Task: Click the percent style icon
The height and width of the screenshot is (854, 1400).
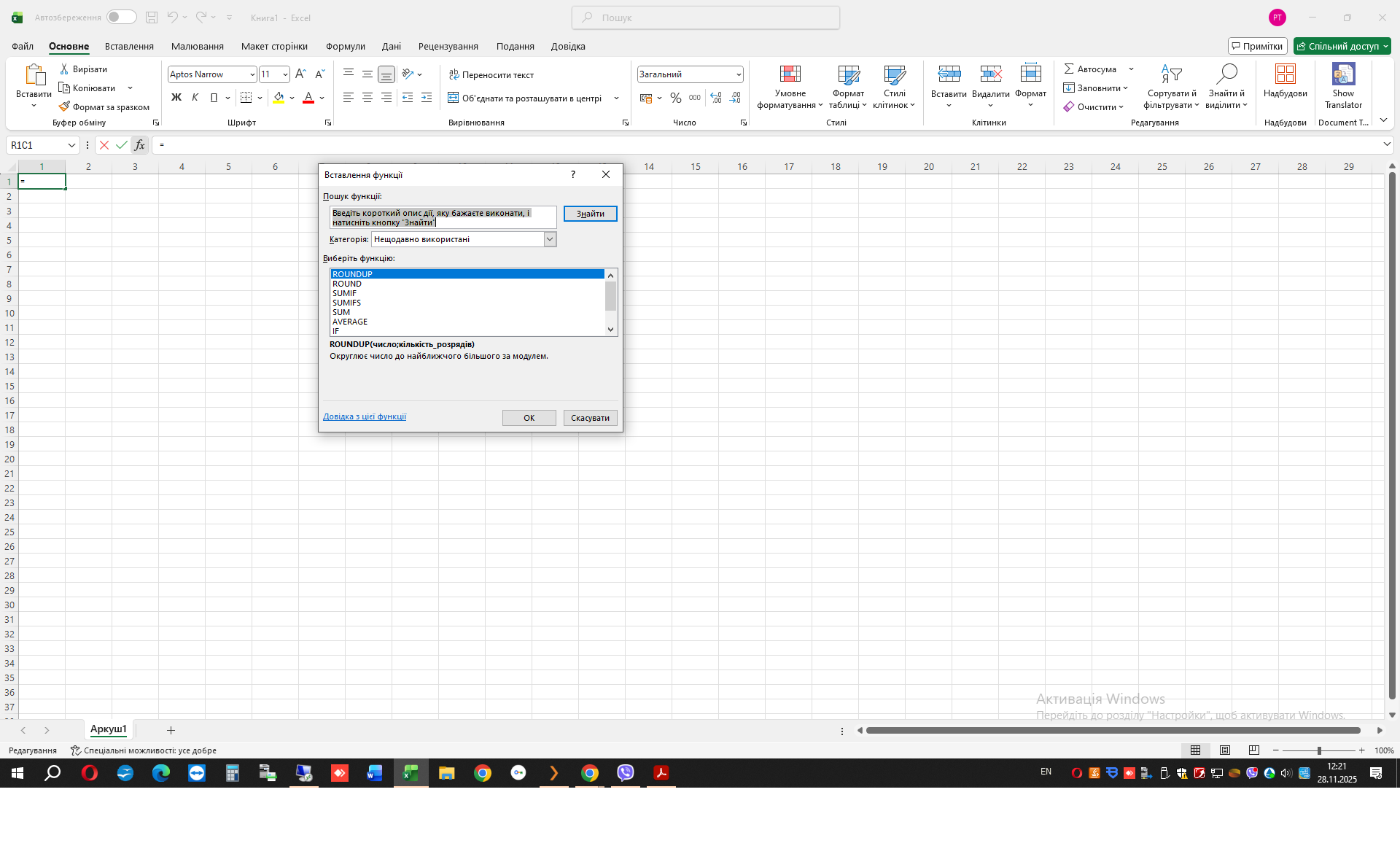Action: coord(676,98)
